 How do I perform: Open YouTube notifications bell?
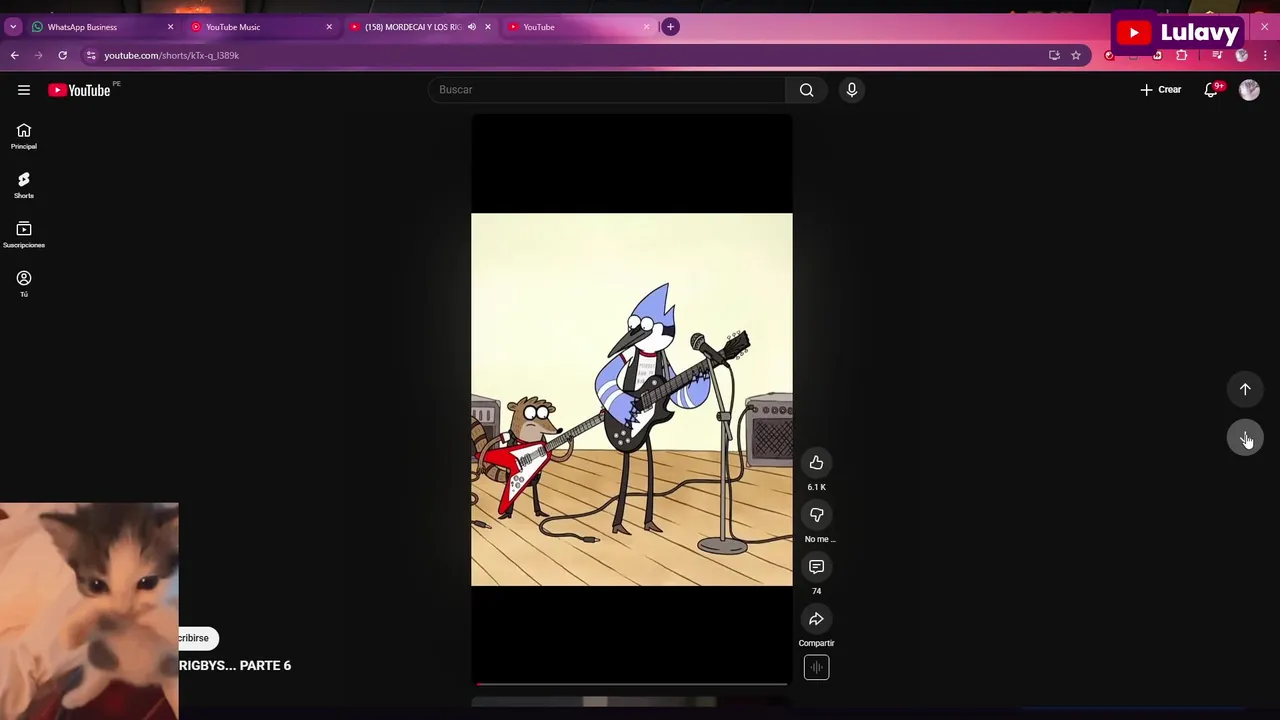click(1211, 90)
